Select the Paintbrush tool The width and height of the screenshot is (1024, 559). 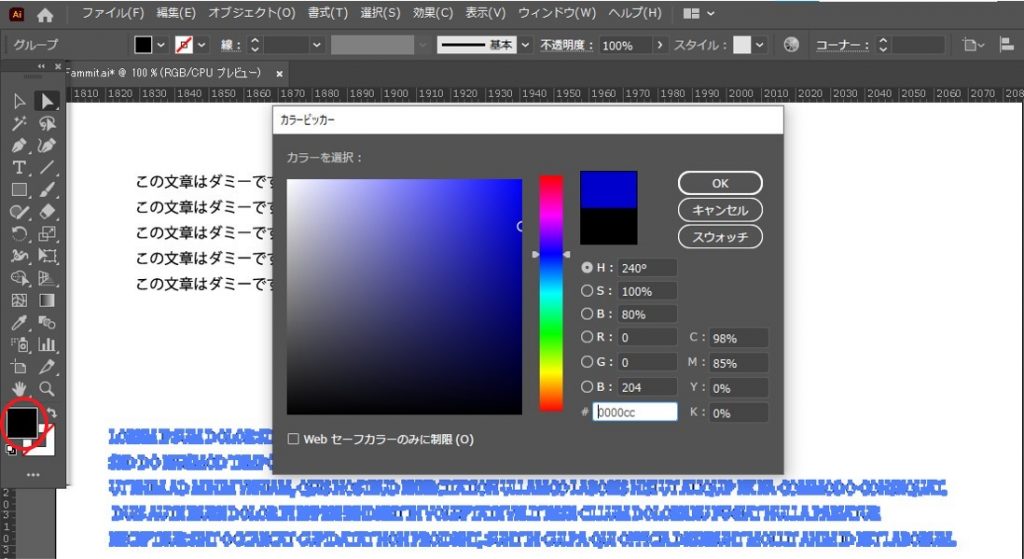(x=46, y=189)
